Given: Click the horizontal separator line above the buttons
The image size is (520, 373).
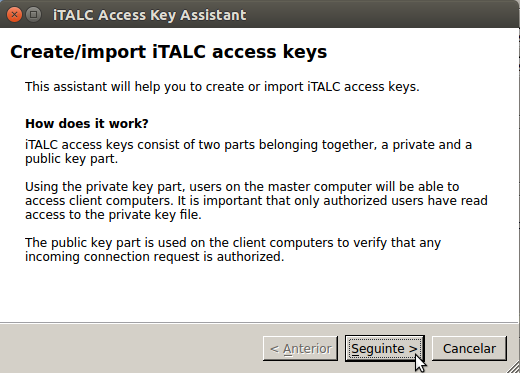Looking at the screenshot, I should [x=259, y=323].
